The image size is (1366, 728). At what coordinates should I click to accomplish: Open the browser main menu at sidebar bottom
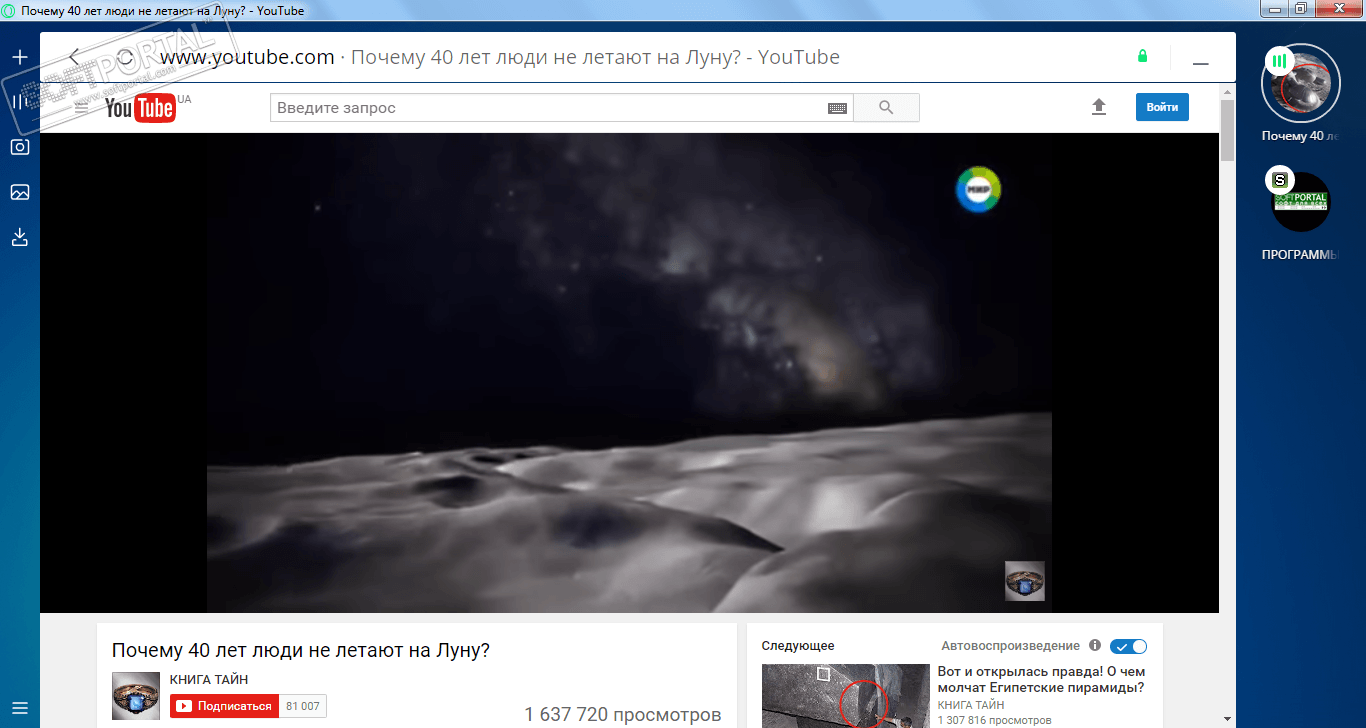(x=19, y=707)
